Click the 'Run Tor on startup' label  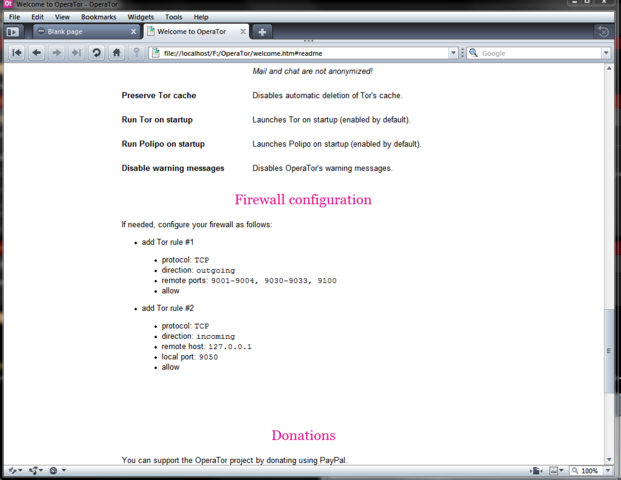tap(157, 120)
